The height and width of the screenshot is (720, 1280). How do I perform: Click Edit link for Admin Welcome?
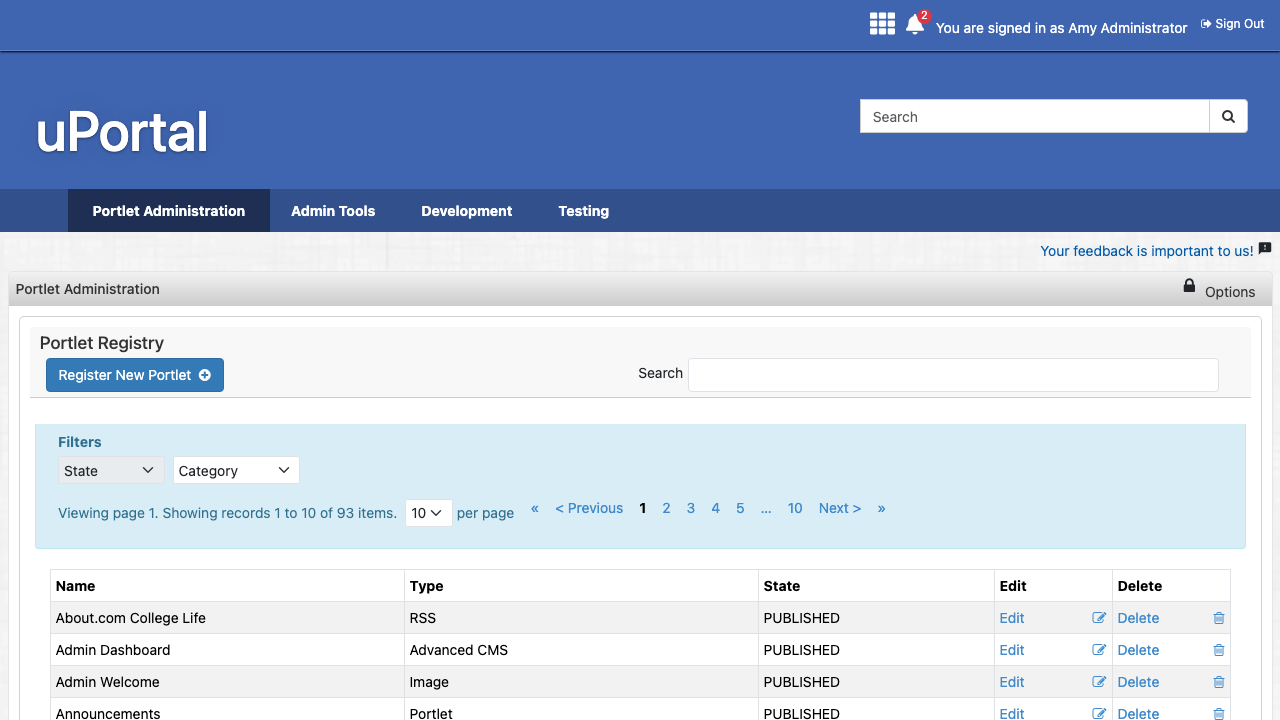[x=1012, y=682]
